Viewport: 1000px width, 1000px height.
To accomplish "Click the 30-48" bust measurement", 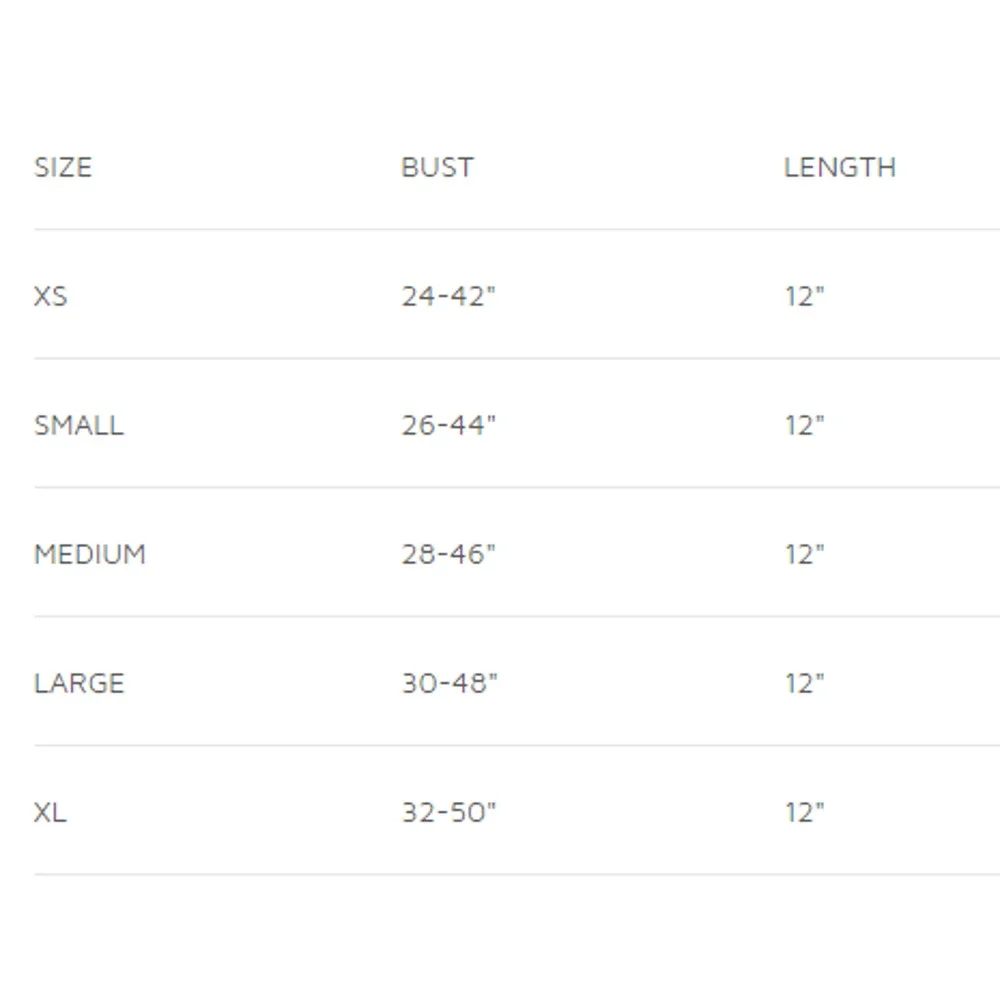I will tap(449, 684).
